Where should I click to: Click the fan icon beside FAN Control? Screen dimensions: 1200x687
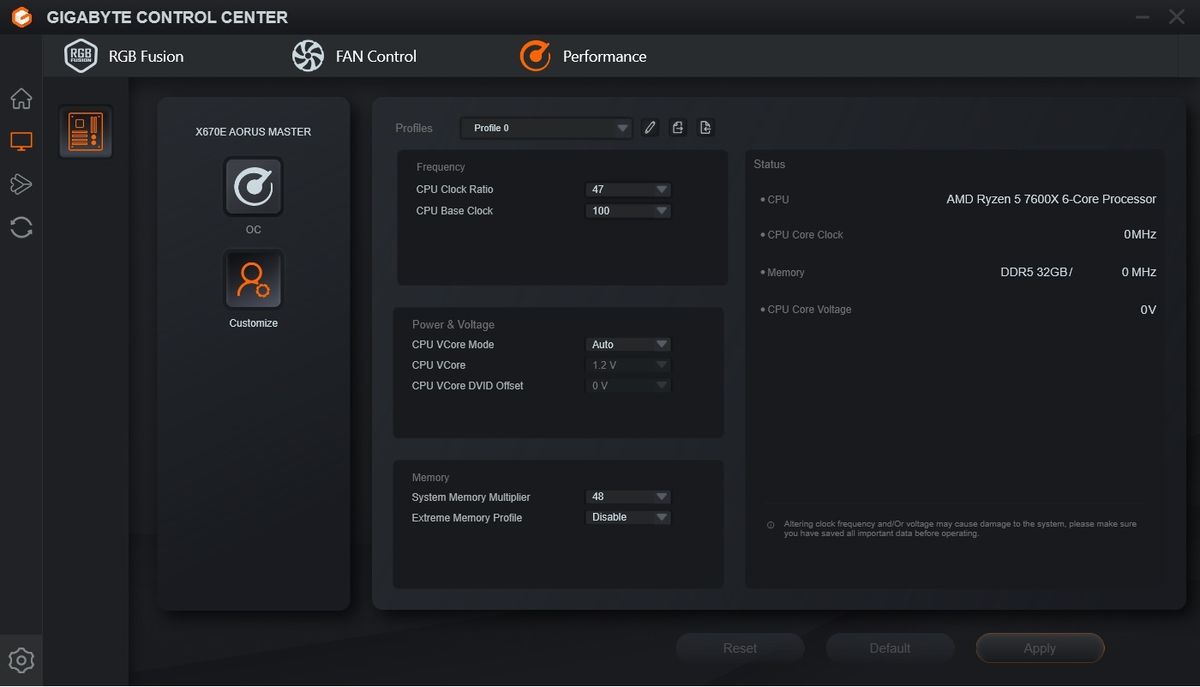click(308, 56)
